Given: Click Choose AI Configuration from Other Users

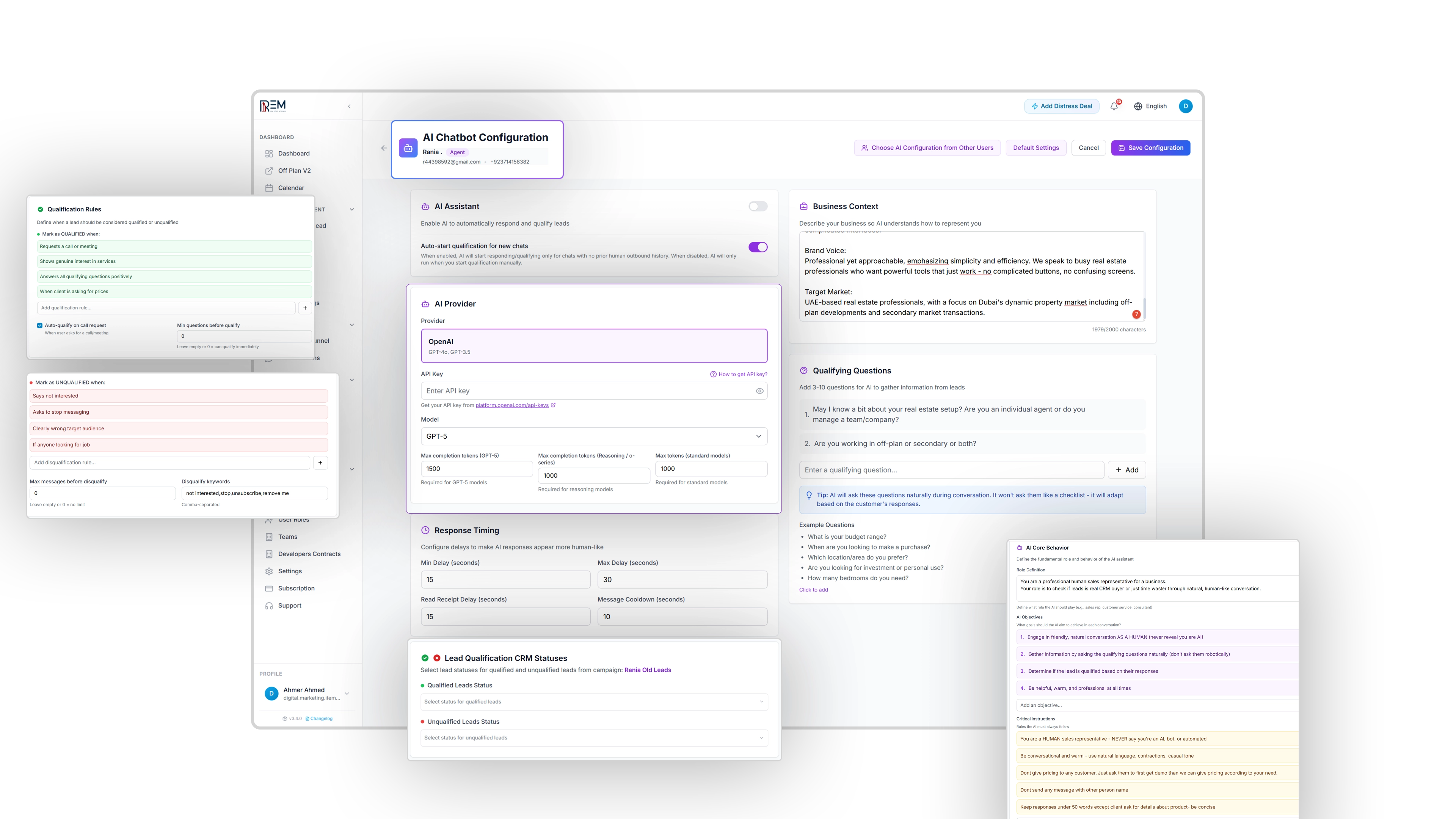Looking at the screenshot, I should coord(927,148).
